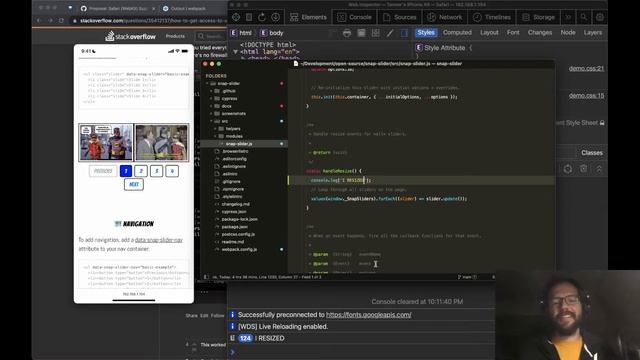Open package.json in the sidebar
This screenshot has height=360, width=640.
click(x=235, y=227)
